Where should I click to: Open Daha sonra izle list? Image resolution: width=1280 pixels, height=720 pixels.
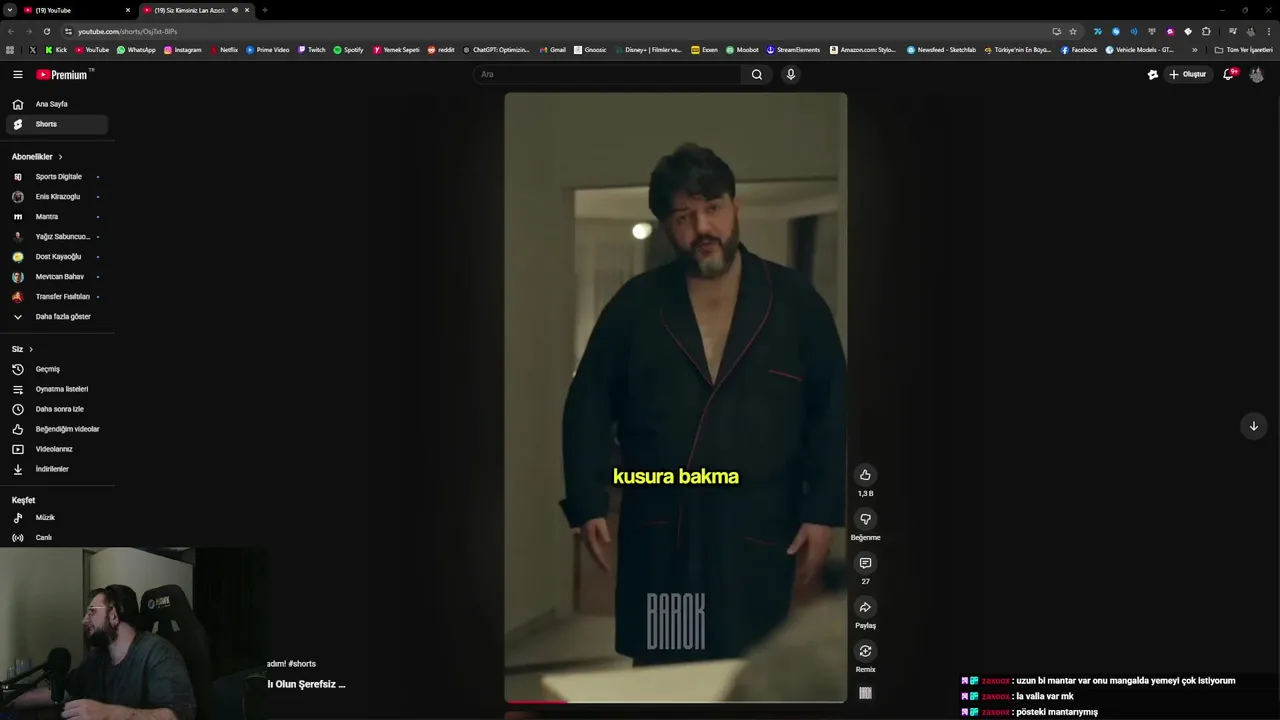[x=57, y=409]
